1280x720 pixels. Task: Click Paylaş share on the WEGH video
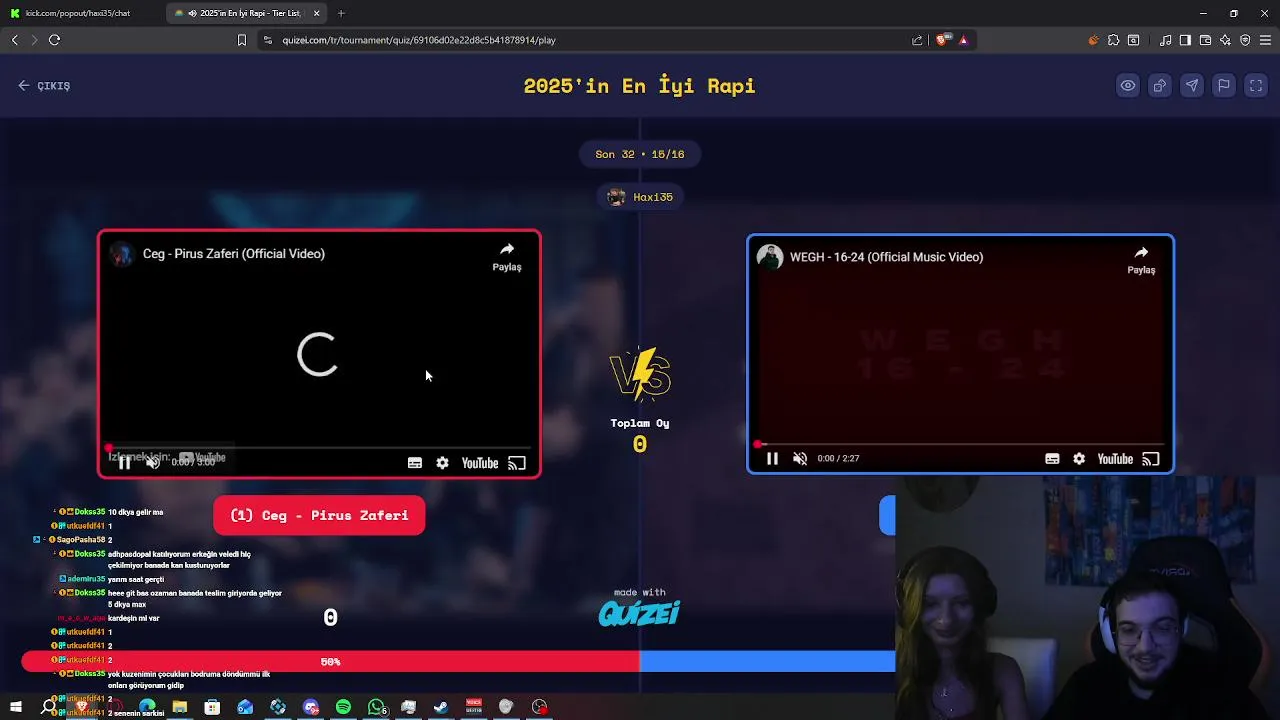point(1141,259)
